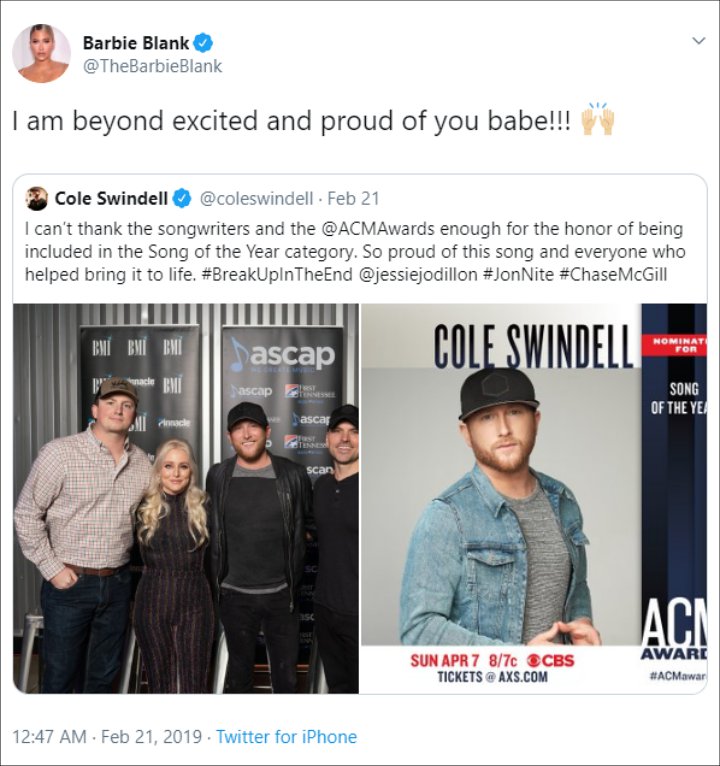
Task: Open Cole Swindell's small avatar
Action: [37, 199]
